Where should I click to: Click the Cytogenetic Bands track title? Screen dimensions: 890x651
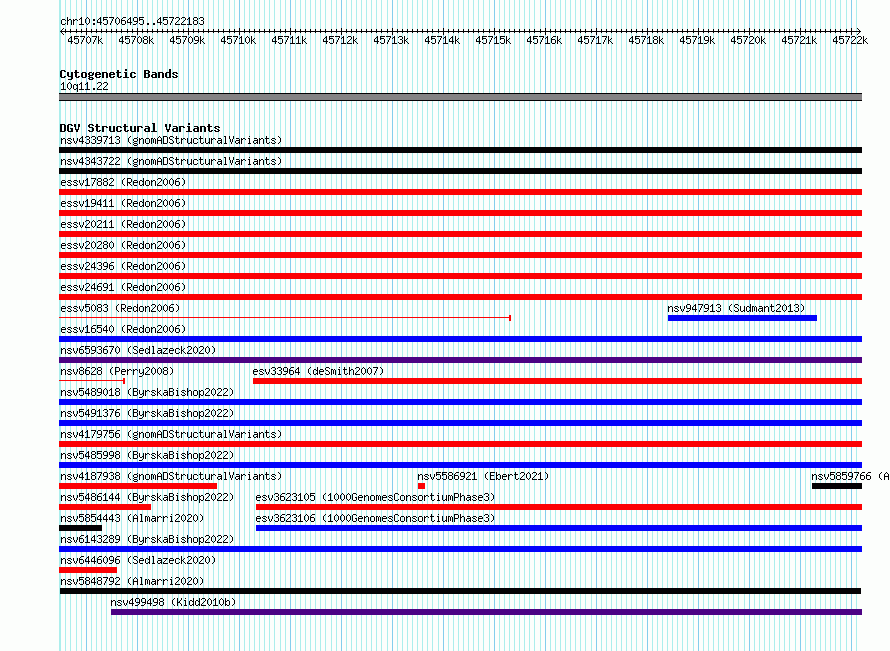tap(119, 74)
